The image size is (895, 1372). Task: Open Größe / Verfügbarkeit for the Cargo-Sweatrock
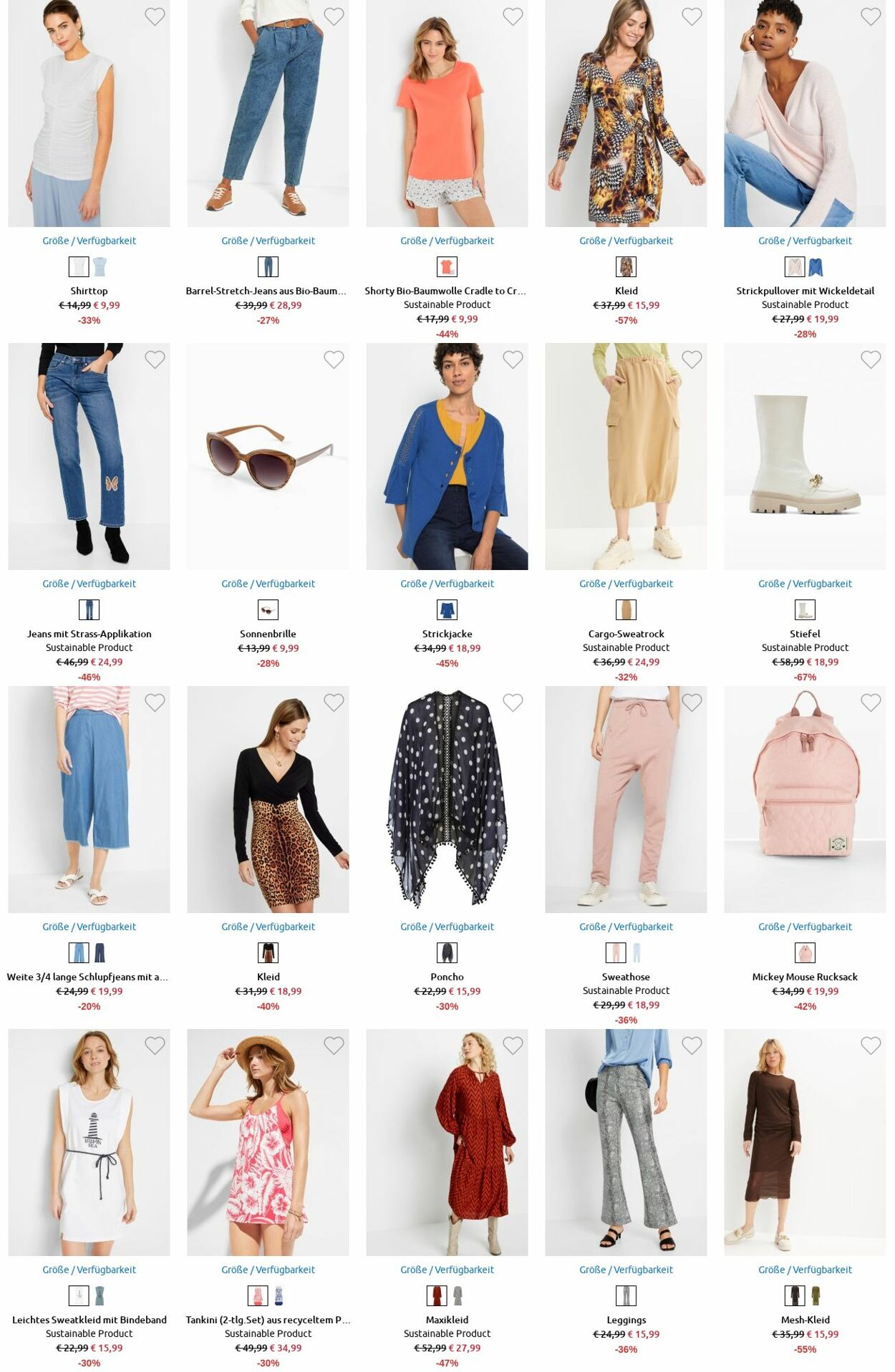click(x=626, y=584)
